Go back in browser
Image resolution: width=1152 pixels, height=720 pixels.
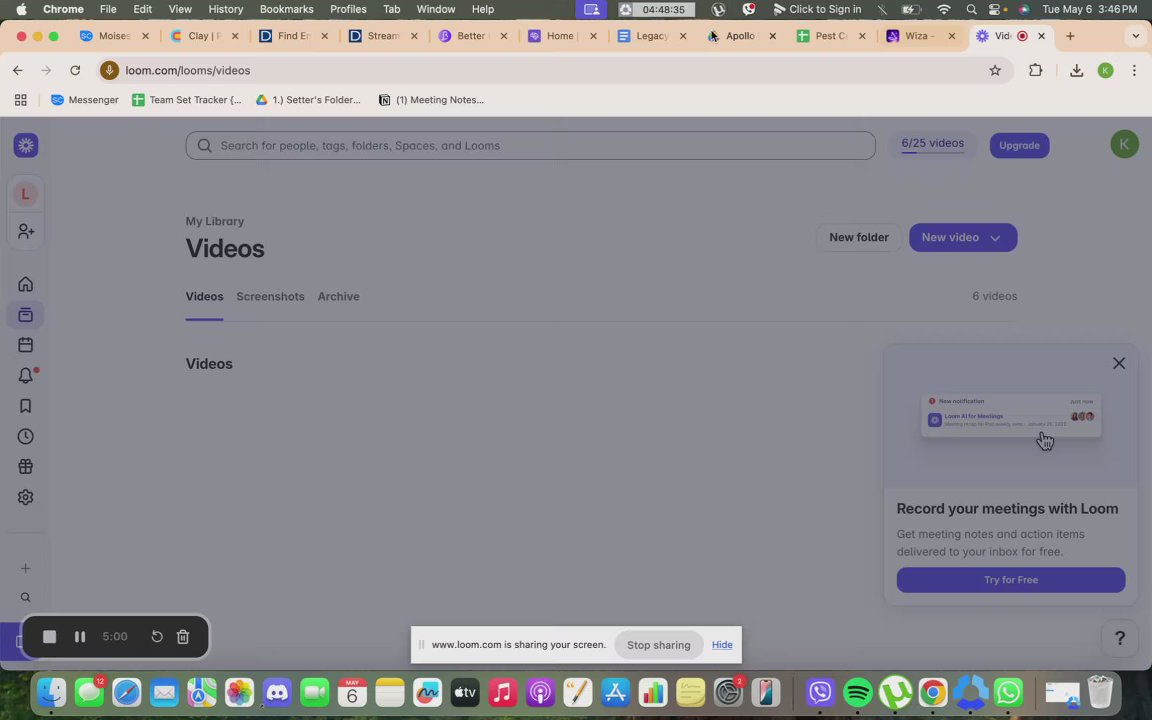coord(18,71)
